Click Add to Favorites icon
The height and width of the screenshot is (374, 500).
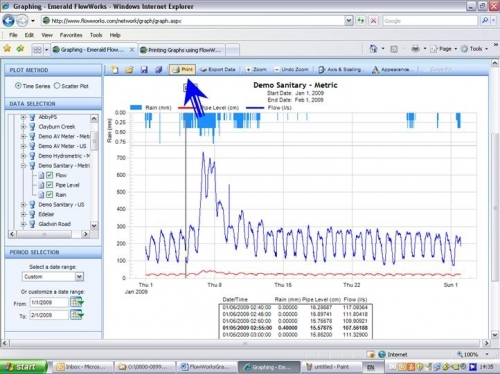(20, 49)
